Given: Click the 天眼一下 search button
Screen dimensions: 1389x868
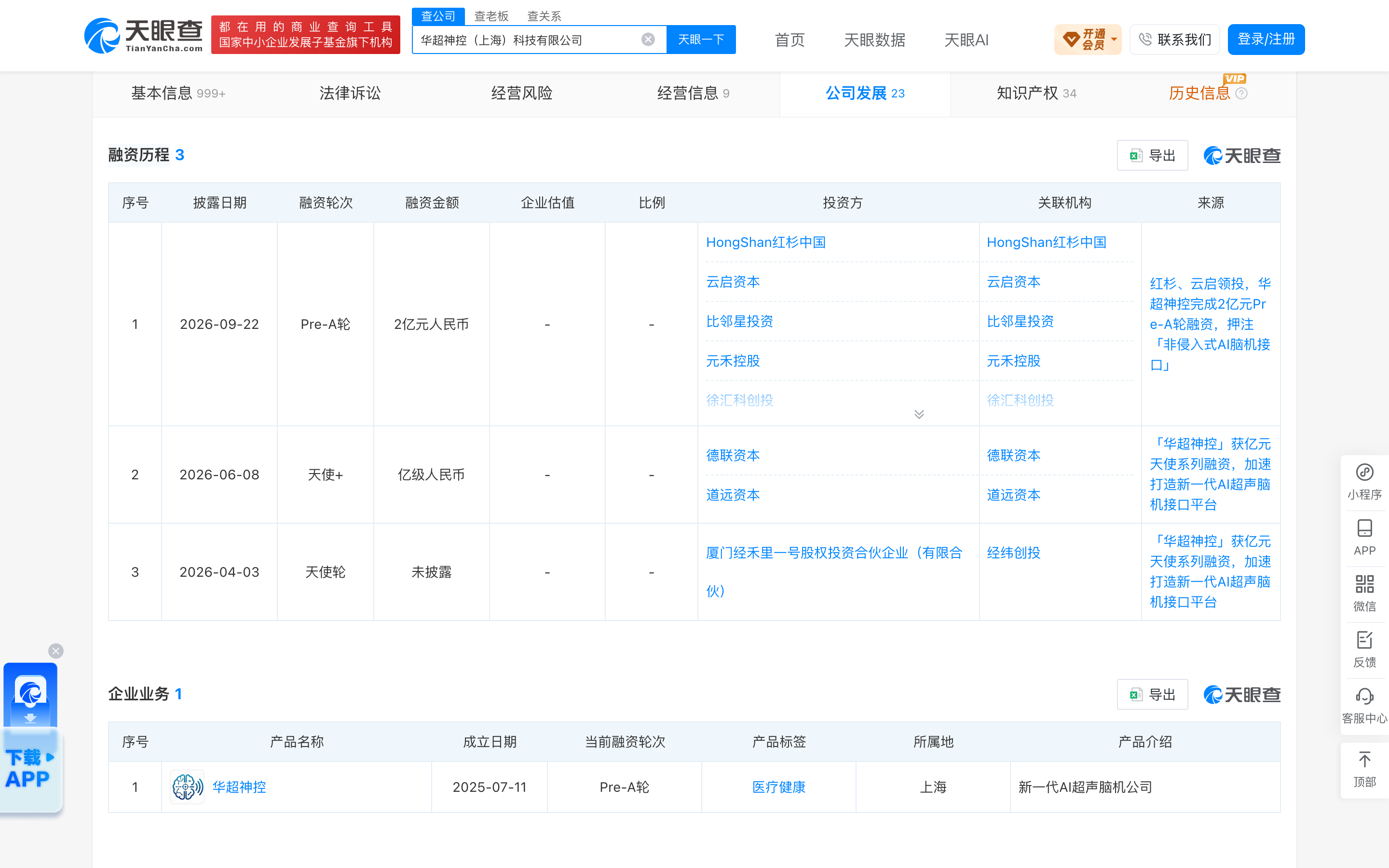Looking at the screenshot, I should tap(701, 40).
